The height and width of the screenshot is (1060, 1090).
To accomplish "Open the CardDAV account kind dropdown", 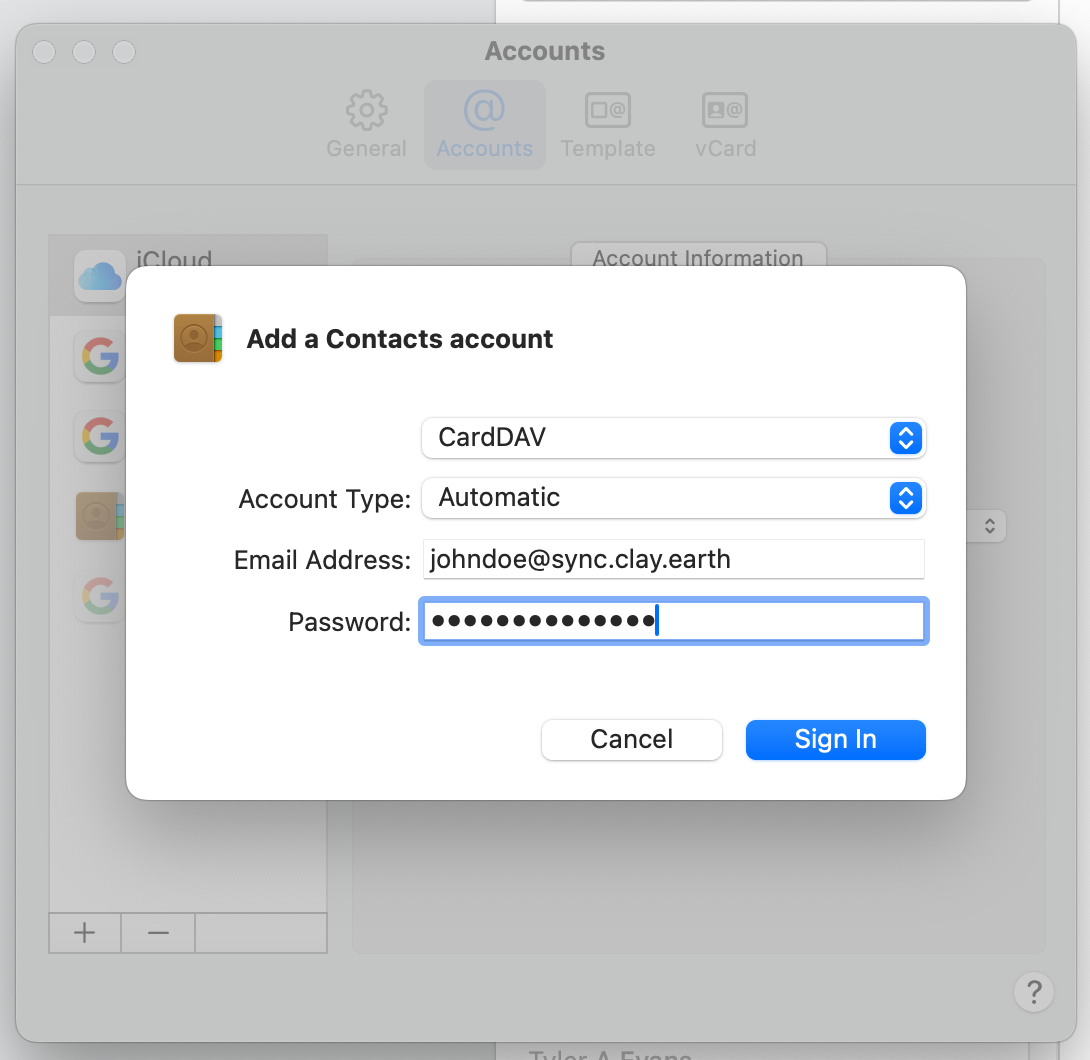I will click(673, 438).
